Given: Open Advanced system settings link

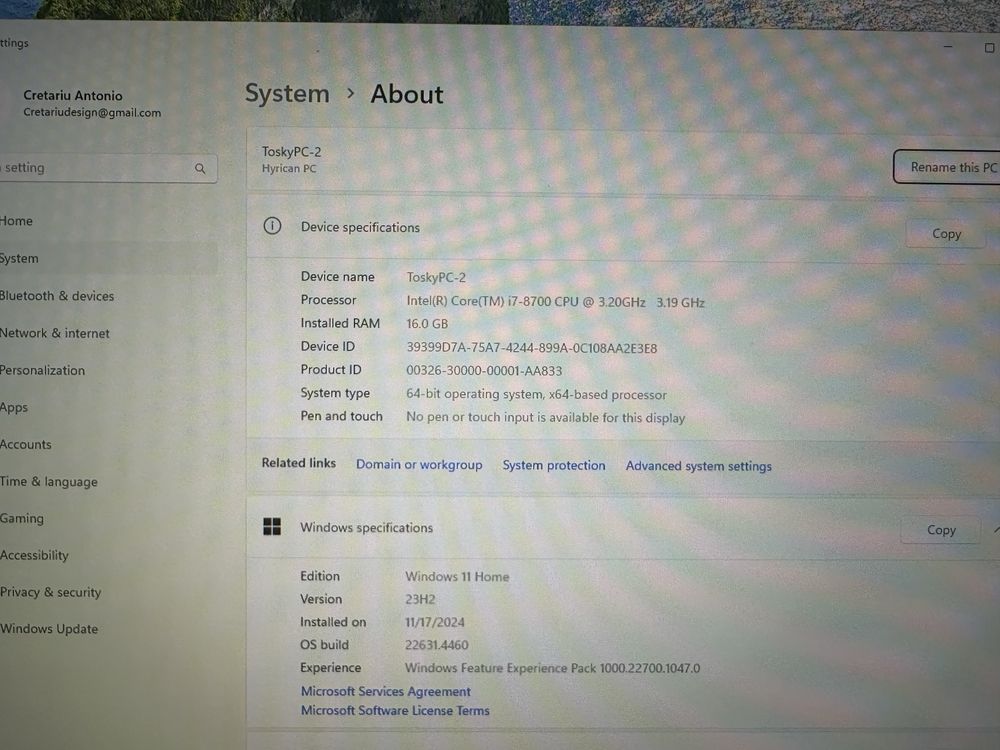Looking at the screenshot, I should [698, 466].
